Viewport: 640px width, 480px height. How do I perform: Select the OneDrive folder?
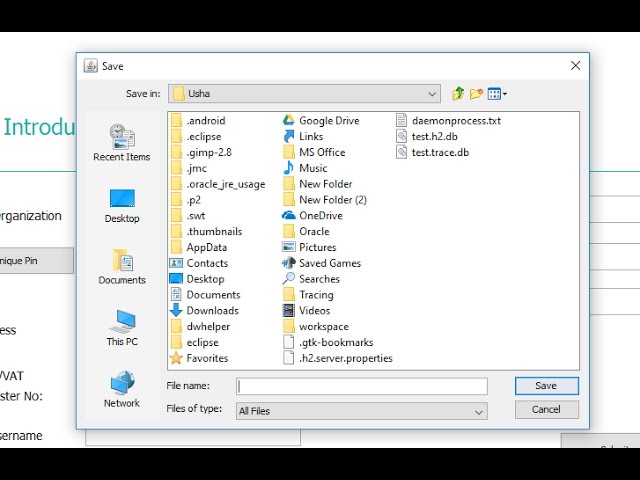(x=312, y=216)
